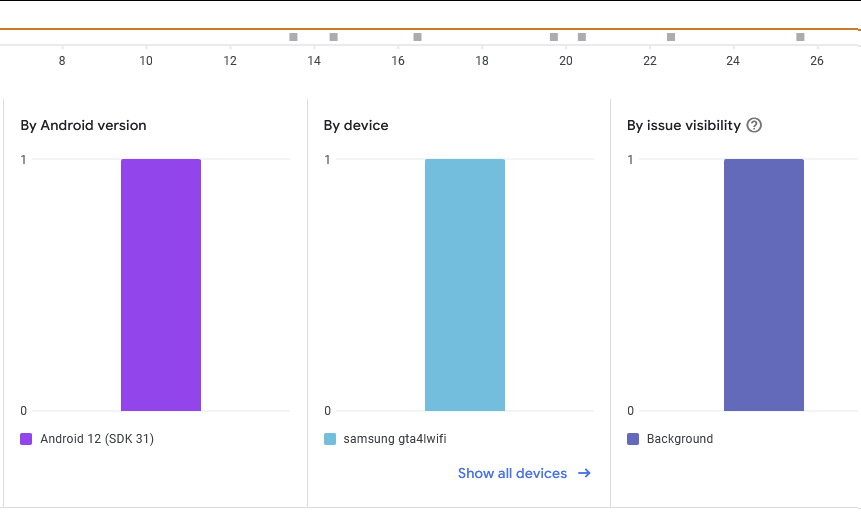Click the indigo issue visibility bar
The height and width of the screenshot is (512, 861).
[764, 285]
